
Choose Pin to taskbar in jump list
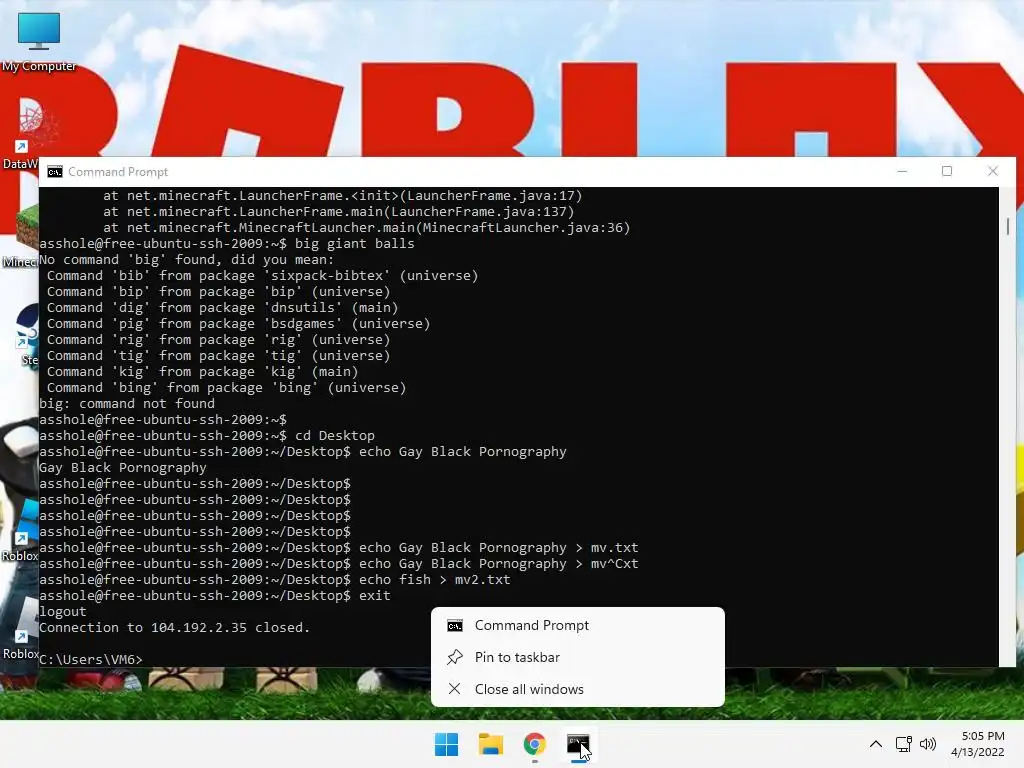(x=578, y=658)
